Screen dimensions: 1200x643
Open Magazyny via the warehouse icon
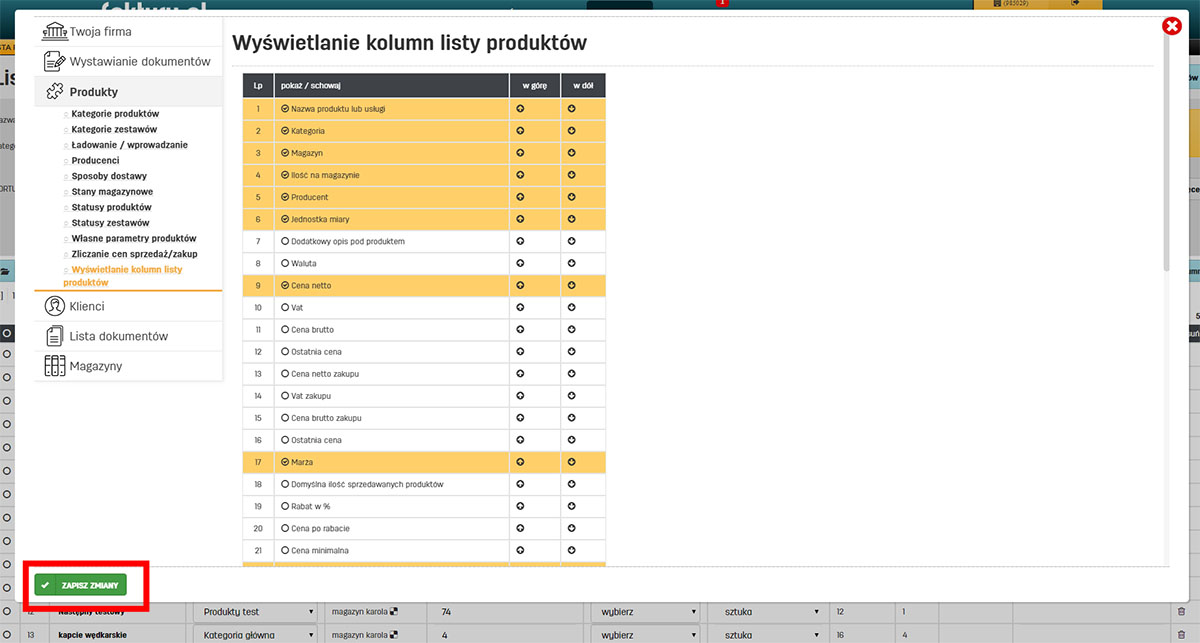56,366
